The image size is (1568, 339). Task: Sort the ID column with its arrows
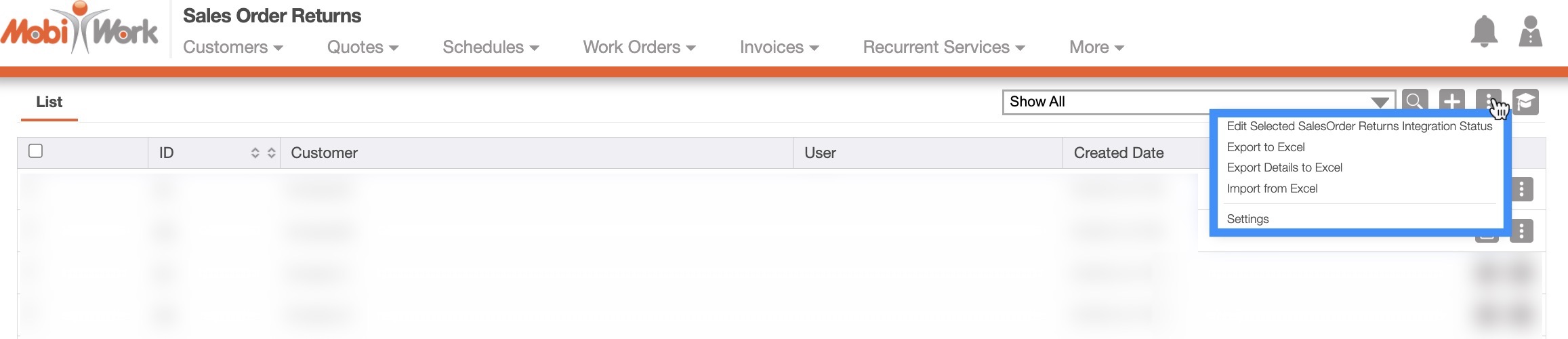[x=263, y=153]
